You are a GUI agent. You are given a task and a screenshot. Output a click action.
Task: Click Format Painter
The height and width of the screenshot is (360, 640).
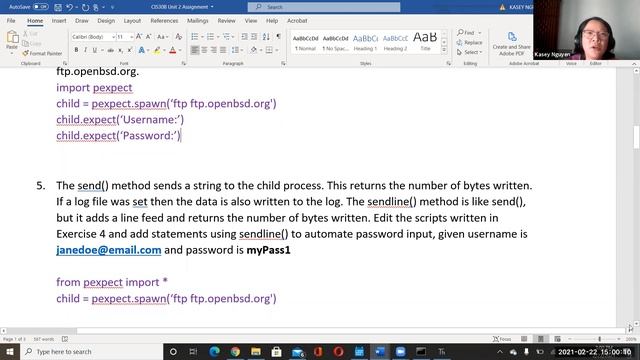[x=43, y=53]
